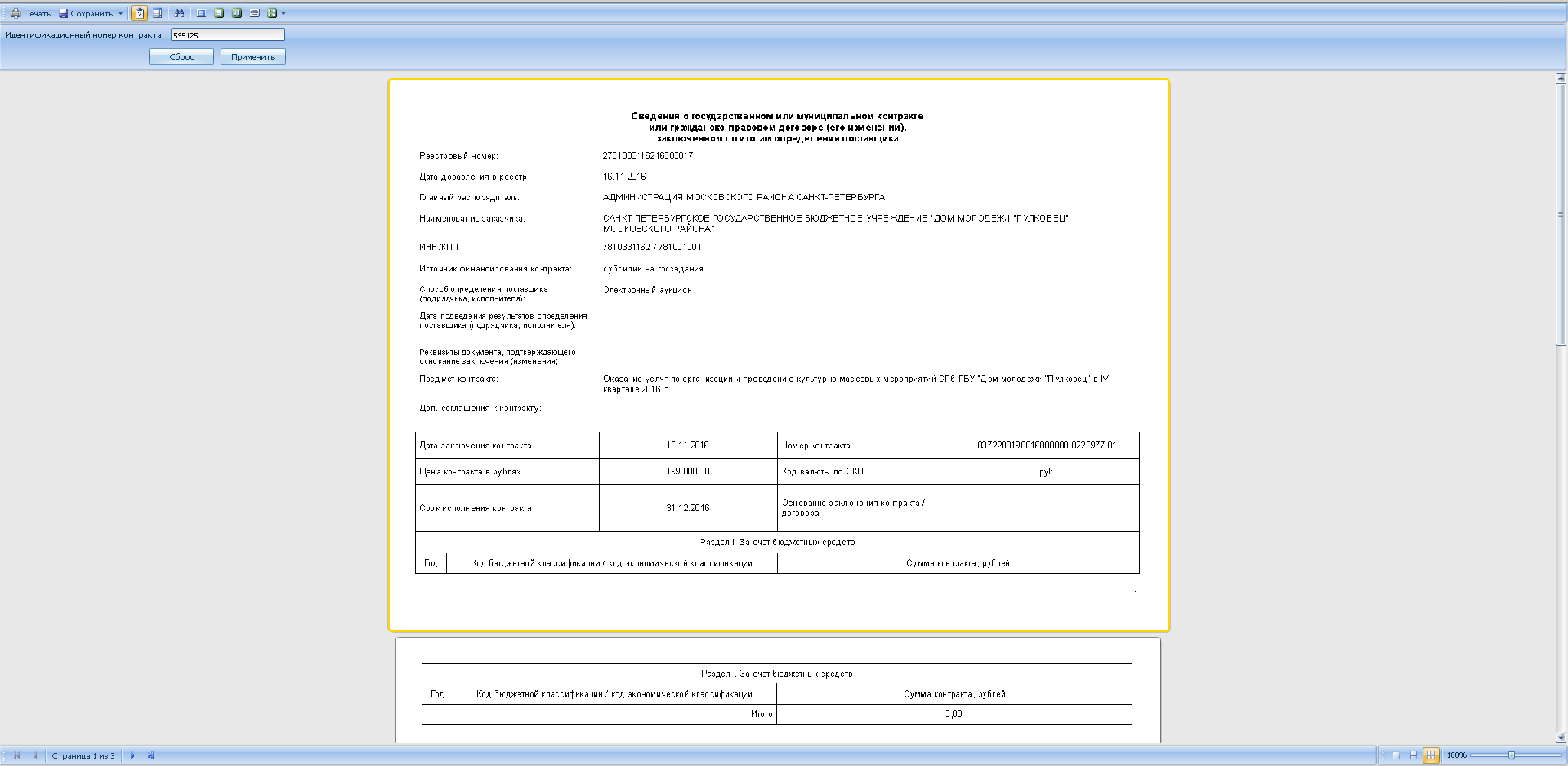Click the contract ID input field
1568x766 pixels.
pos(228,35)
